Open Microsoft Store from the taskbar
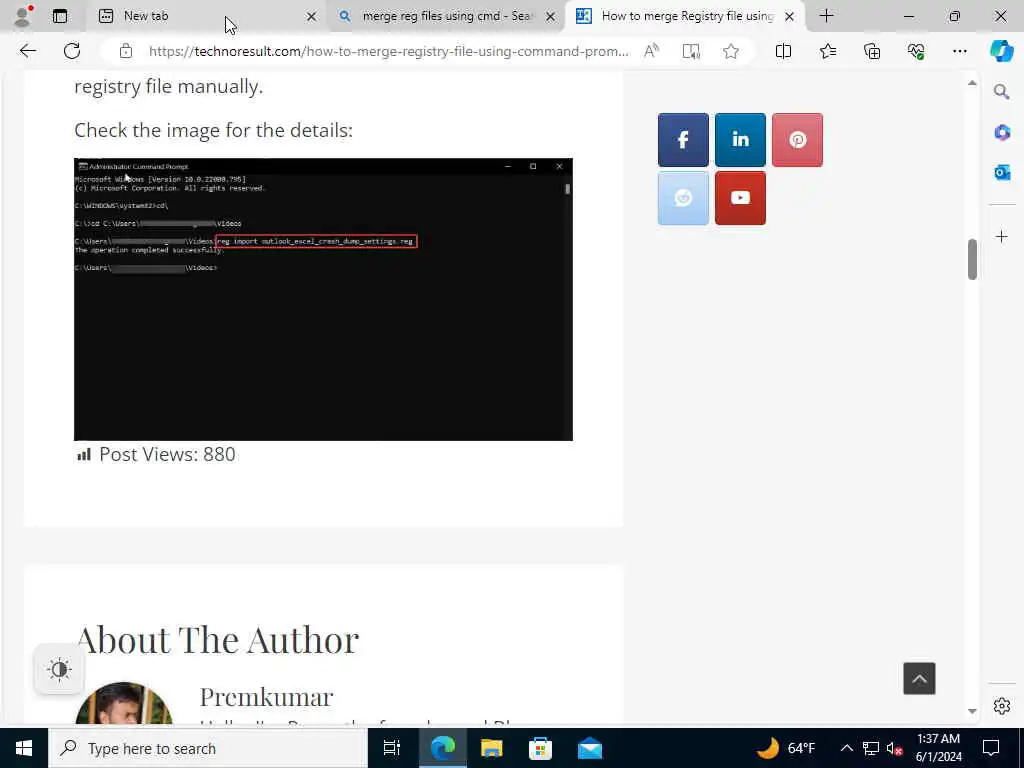Image resolution: width=1024 pixels, height=768 pixels. pyautogui.click(x=540, y=748)
